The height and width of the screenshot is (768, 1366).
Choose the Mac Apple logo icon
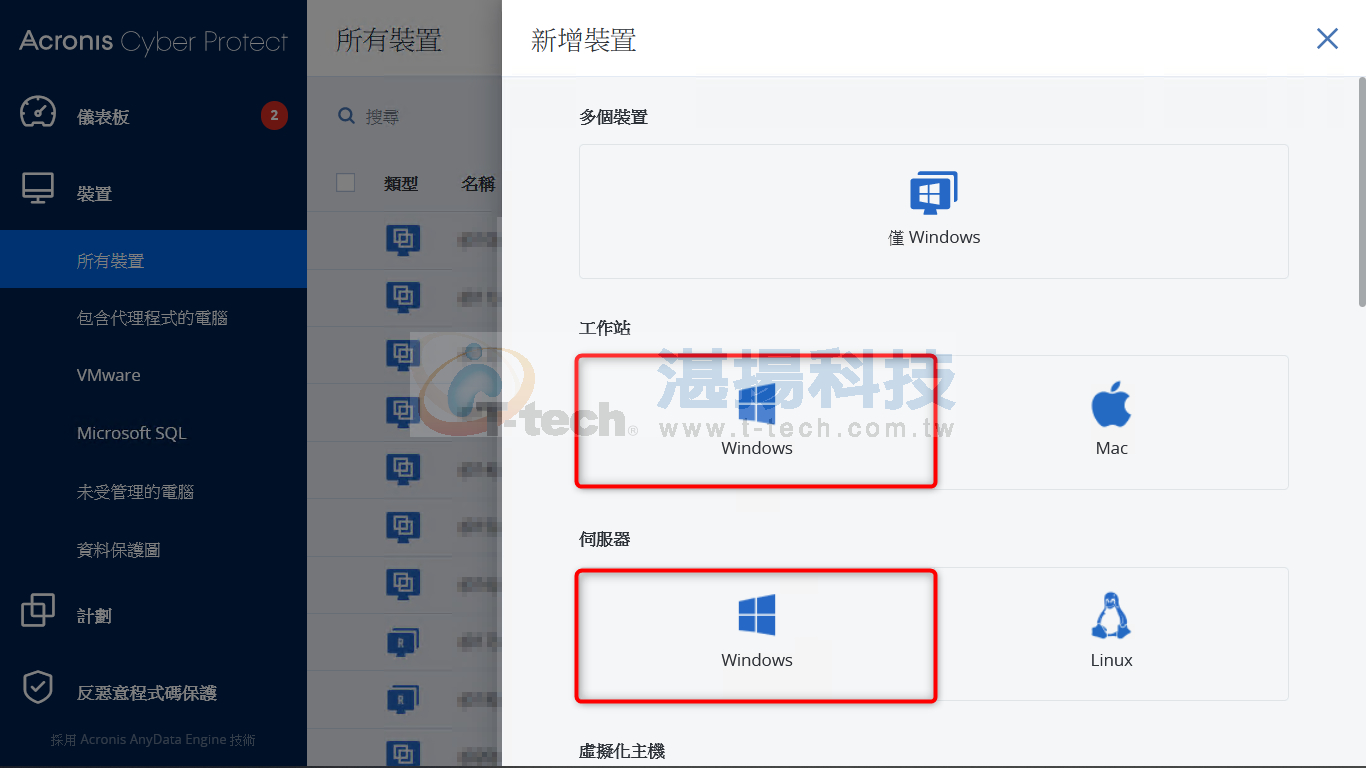tap(1111, 405)
